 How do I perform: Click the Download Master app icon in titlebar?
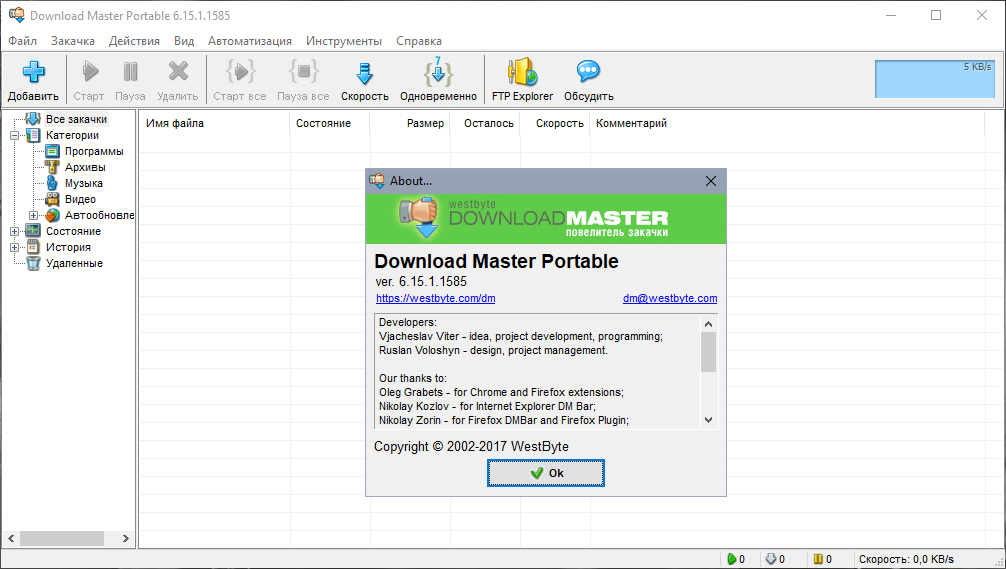[x=17, y=15]
